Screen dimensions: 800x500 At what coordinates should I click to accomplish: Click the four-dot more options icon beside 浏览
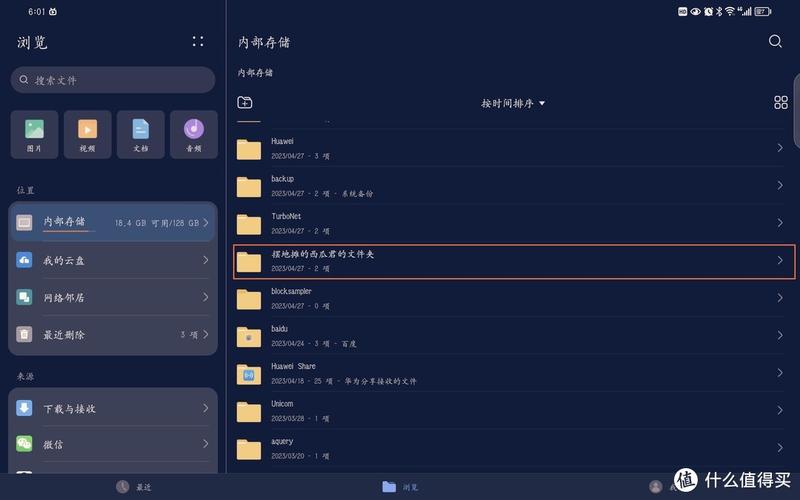(x=198, y=41)
